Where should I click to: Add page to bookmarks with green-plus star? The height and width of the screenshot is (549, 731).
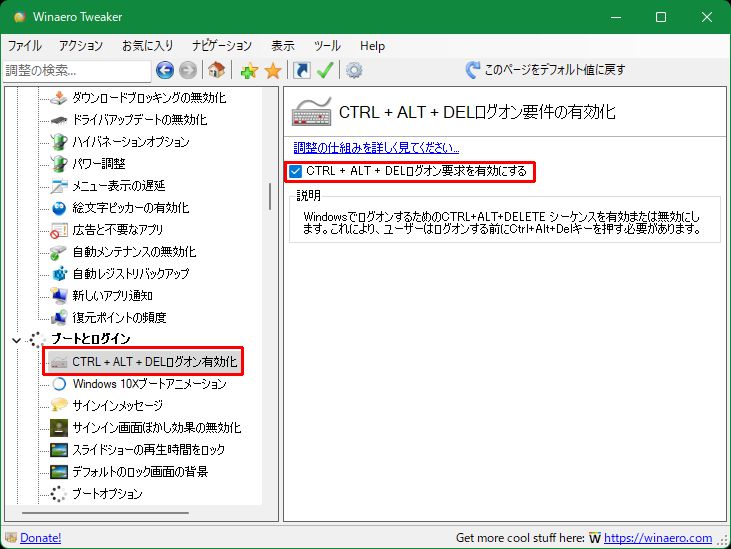249,71
